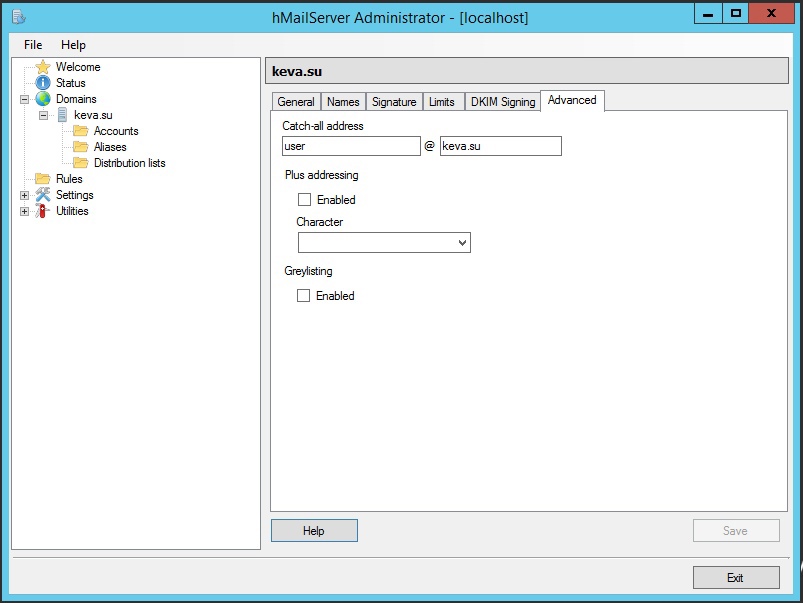Select Status in the tree
The image size is (803, 603).
coord(71,82)
